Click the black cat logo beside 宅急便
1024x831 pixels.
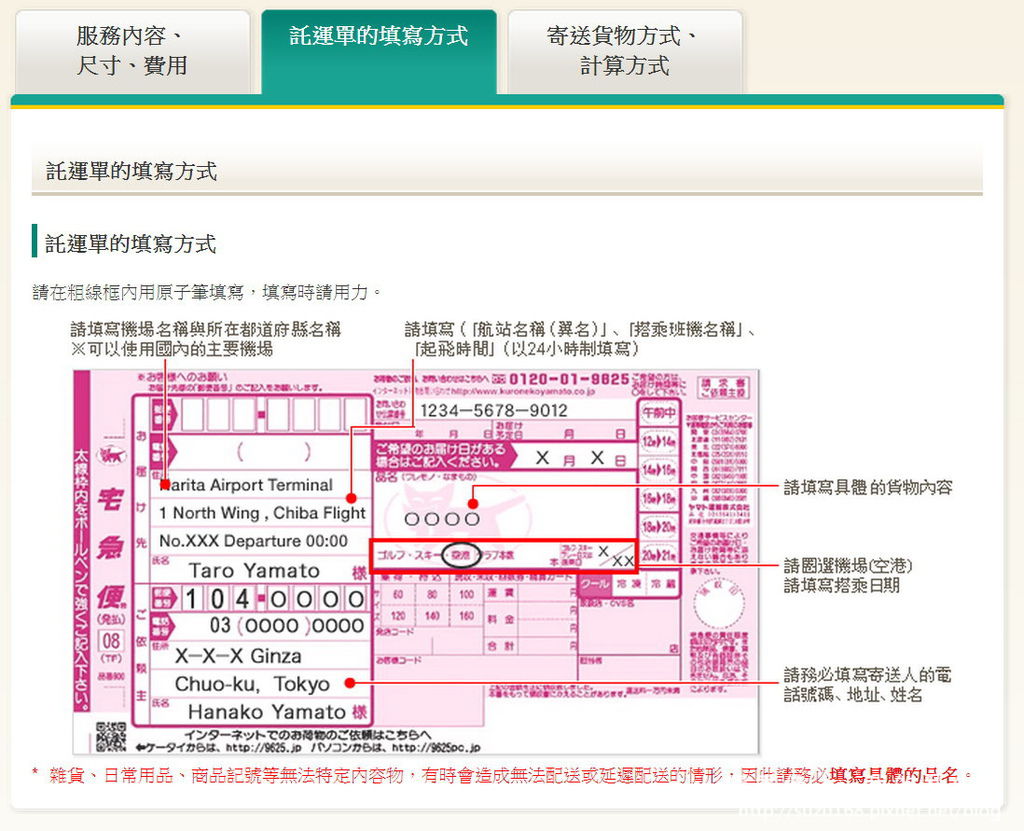112,455
